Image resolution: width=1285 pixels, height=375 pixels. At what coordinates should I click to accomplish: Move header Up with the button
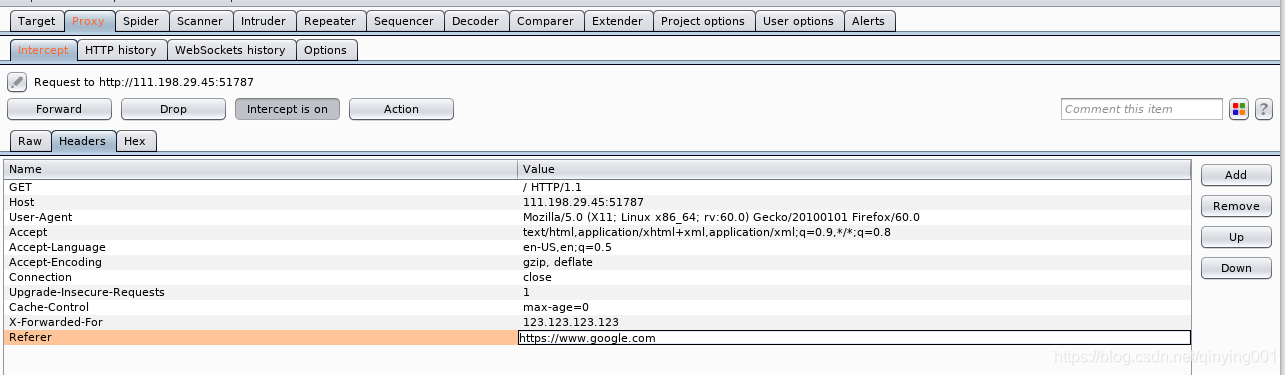[x=1236, y=237]
